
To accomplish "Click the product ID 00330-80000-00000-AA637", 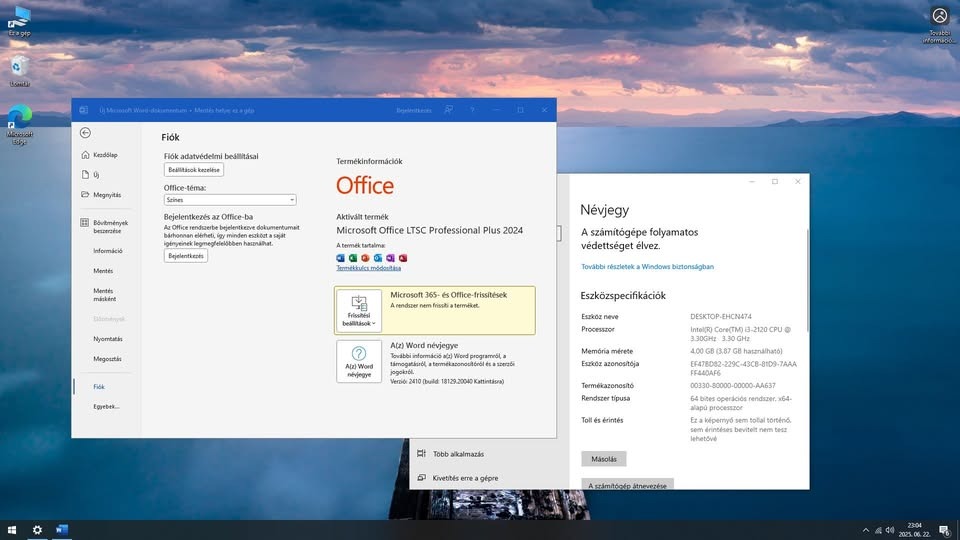I will click(733, 386).
